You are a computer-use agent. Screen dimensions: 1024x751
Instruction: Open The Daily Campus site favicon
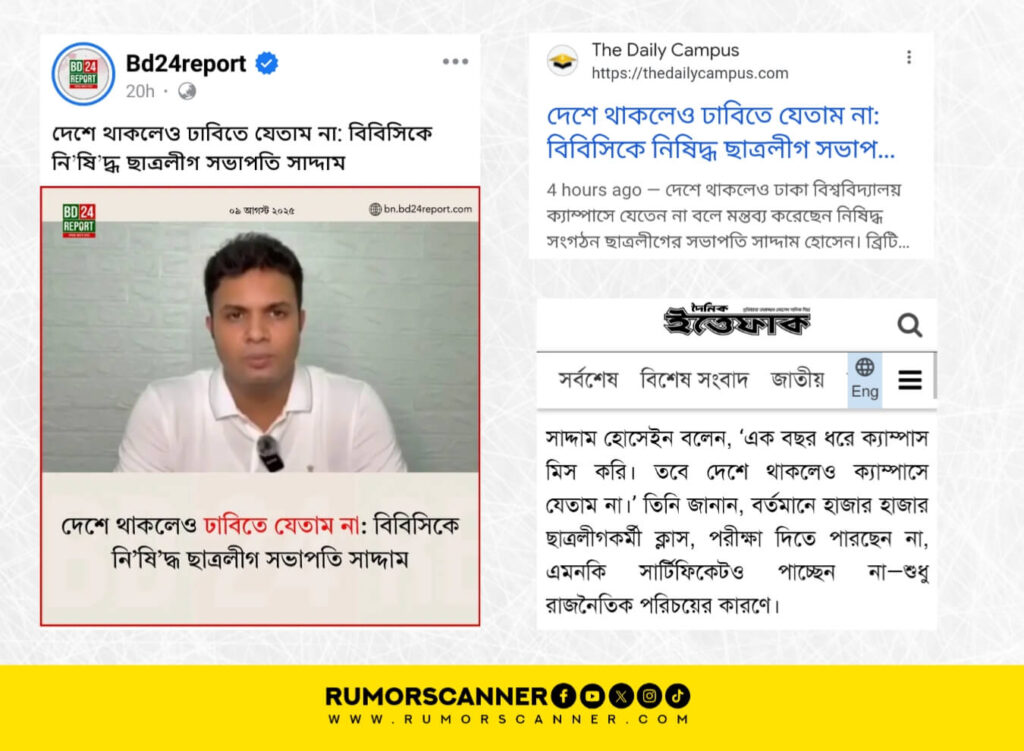[562, 61]
